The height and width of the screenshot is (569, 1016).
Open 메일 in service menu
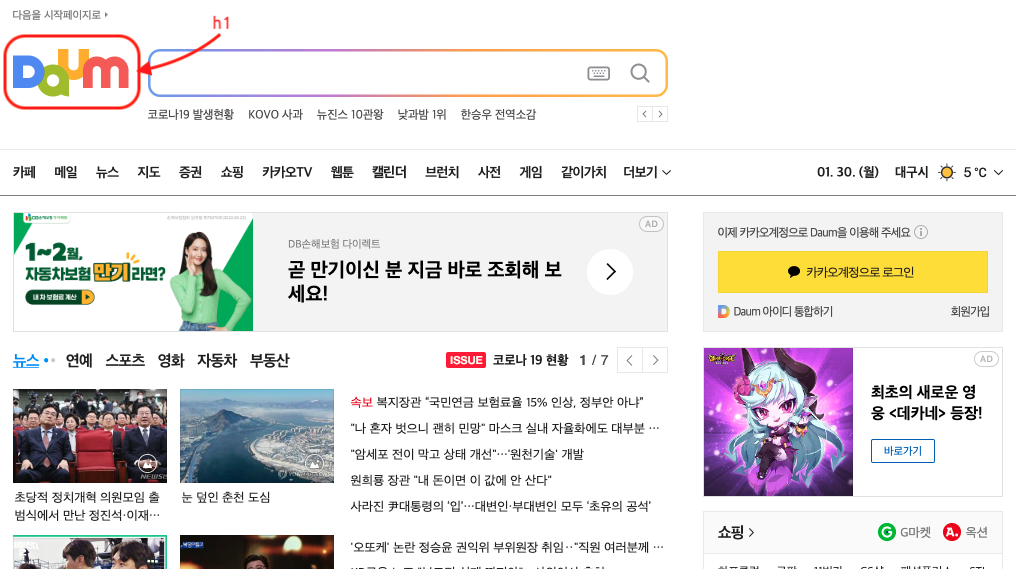(x=65, y=172)
